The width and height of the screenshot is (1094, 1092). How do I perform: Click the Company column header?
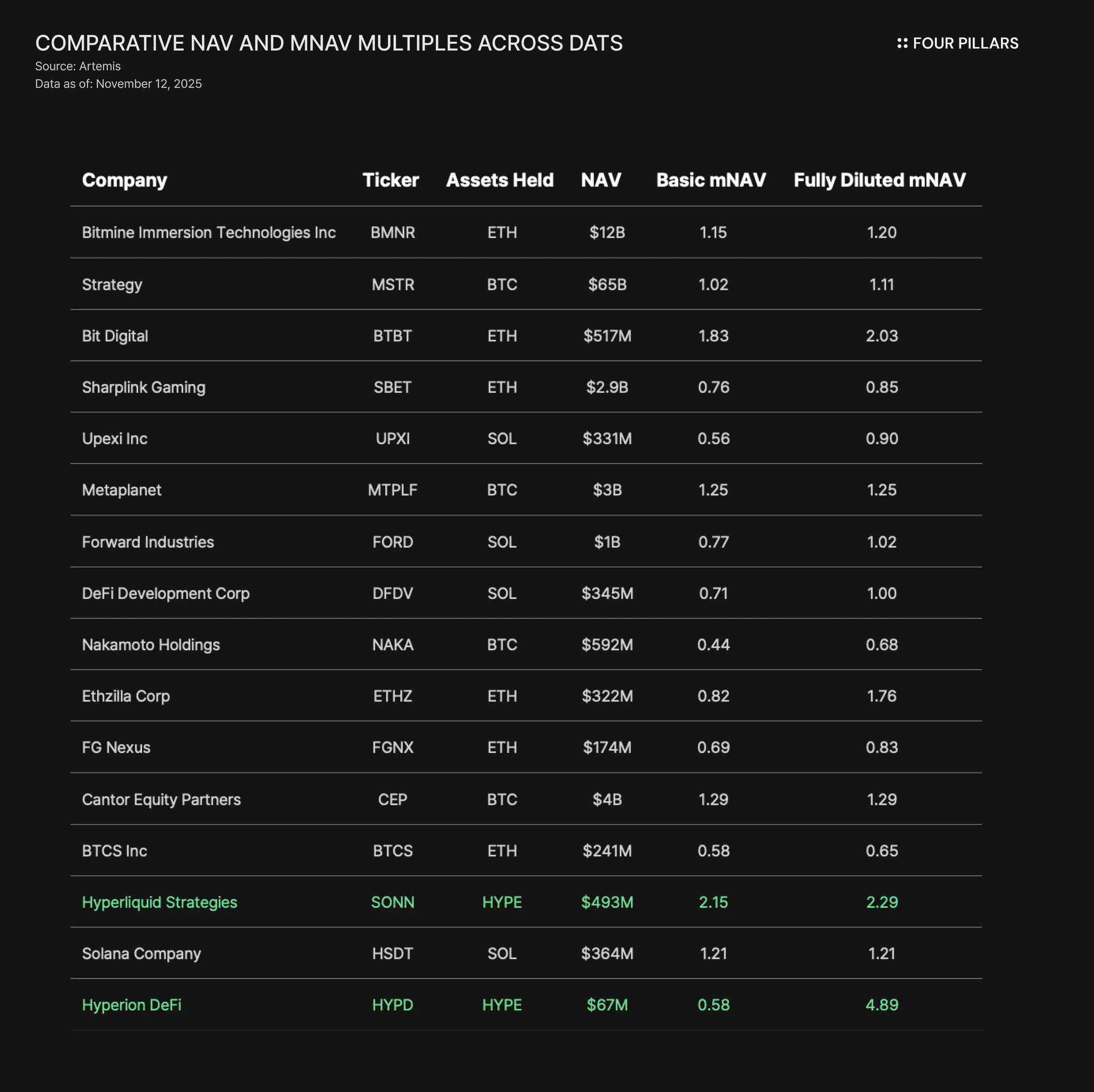coord(124,180)
